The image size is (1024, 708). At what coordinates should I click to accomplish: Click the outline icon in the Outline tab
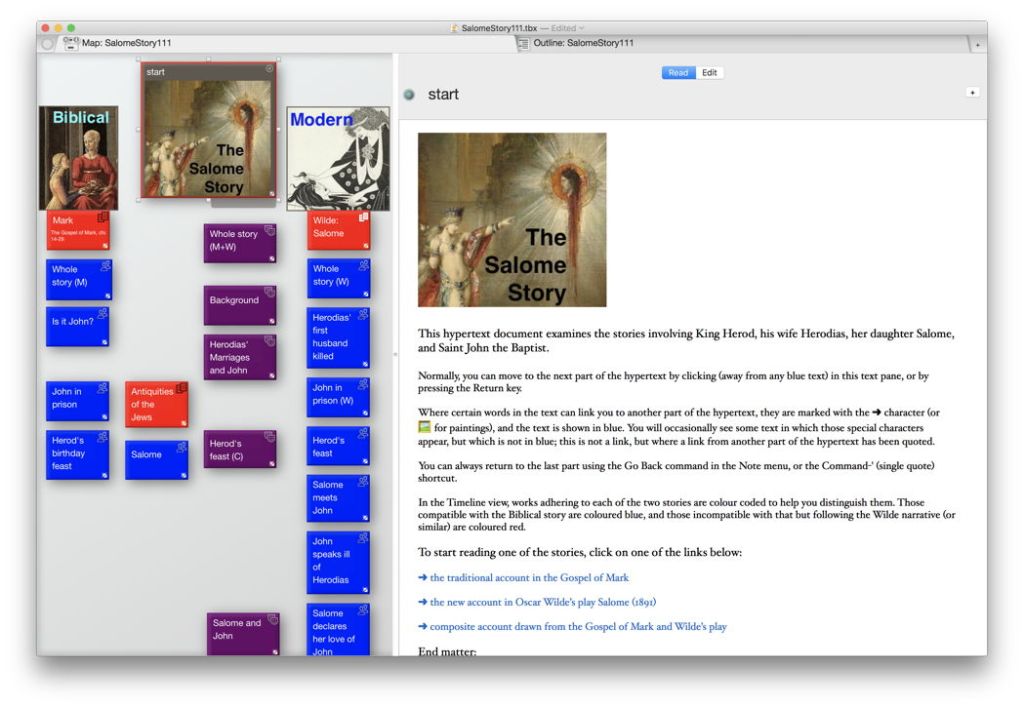[523, 43]
